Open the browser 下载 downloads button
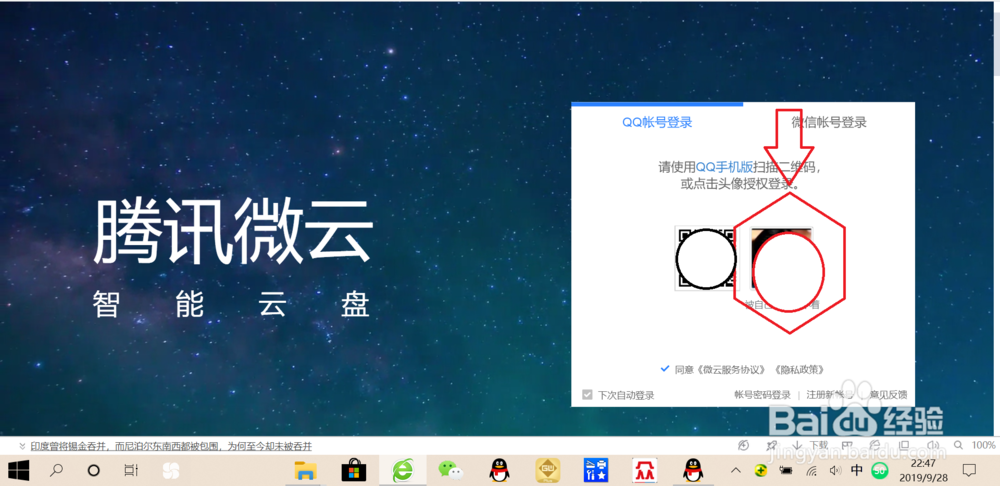 coord(812,445)
